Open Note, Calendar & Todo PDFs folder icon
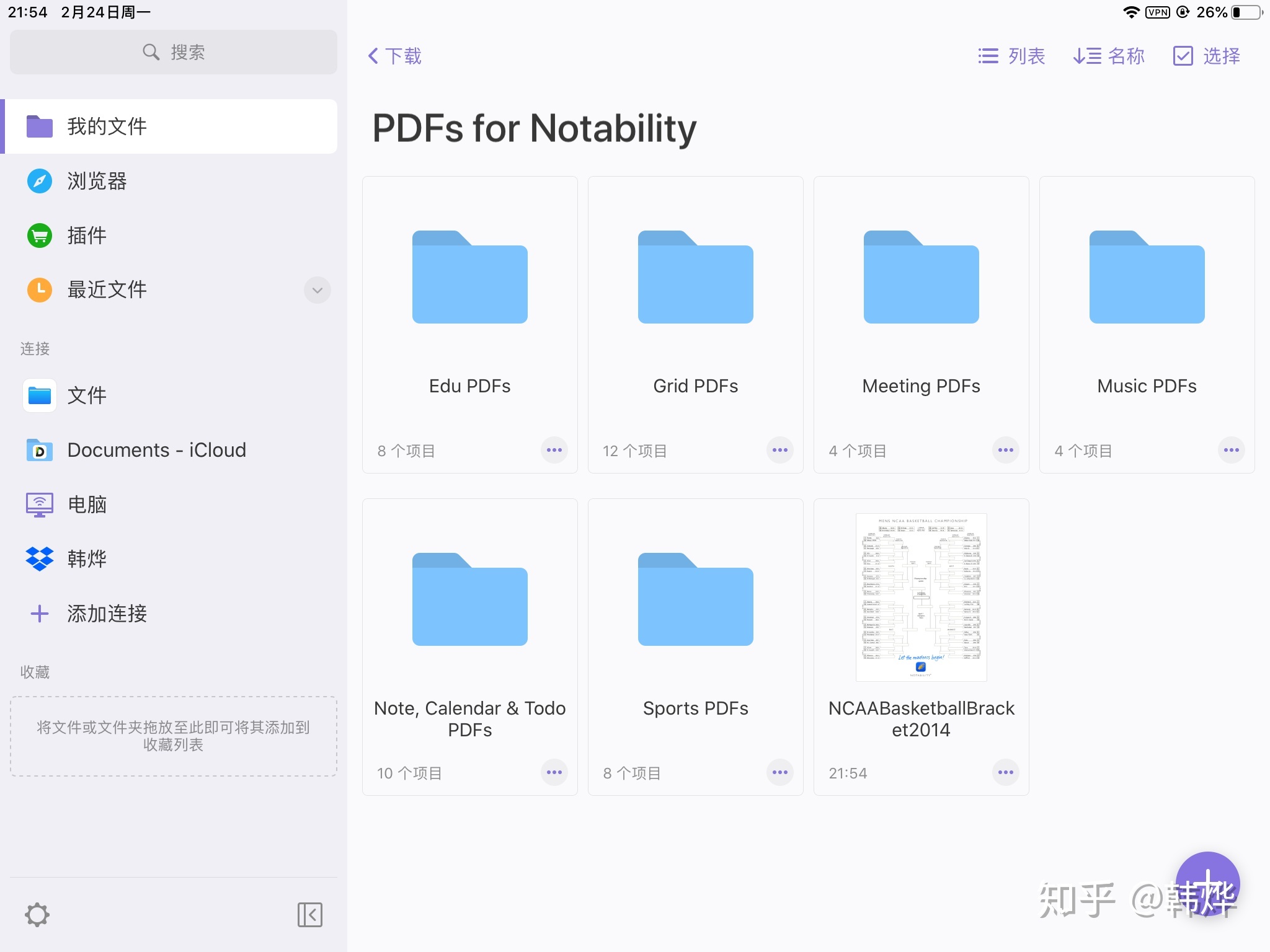 (x=470, y=599)
